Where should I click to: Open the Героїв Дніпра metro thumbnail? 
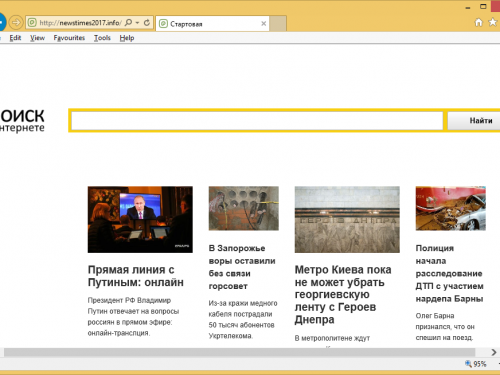[x=347, y=219]
